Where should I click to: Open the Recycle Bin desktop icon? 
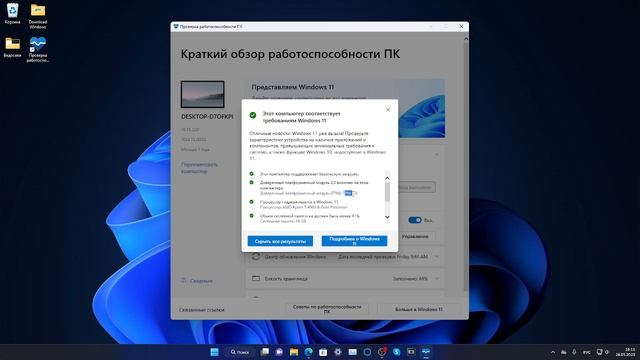pyautogui.click(x=12, y=13)
